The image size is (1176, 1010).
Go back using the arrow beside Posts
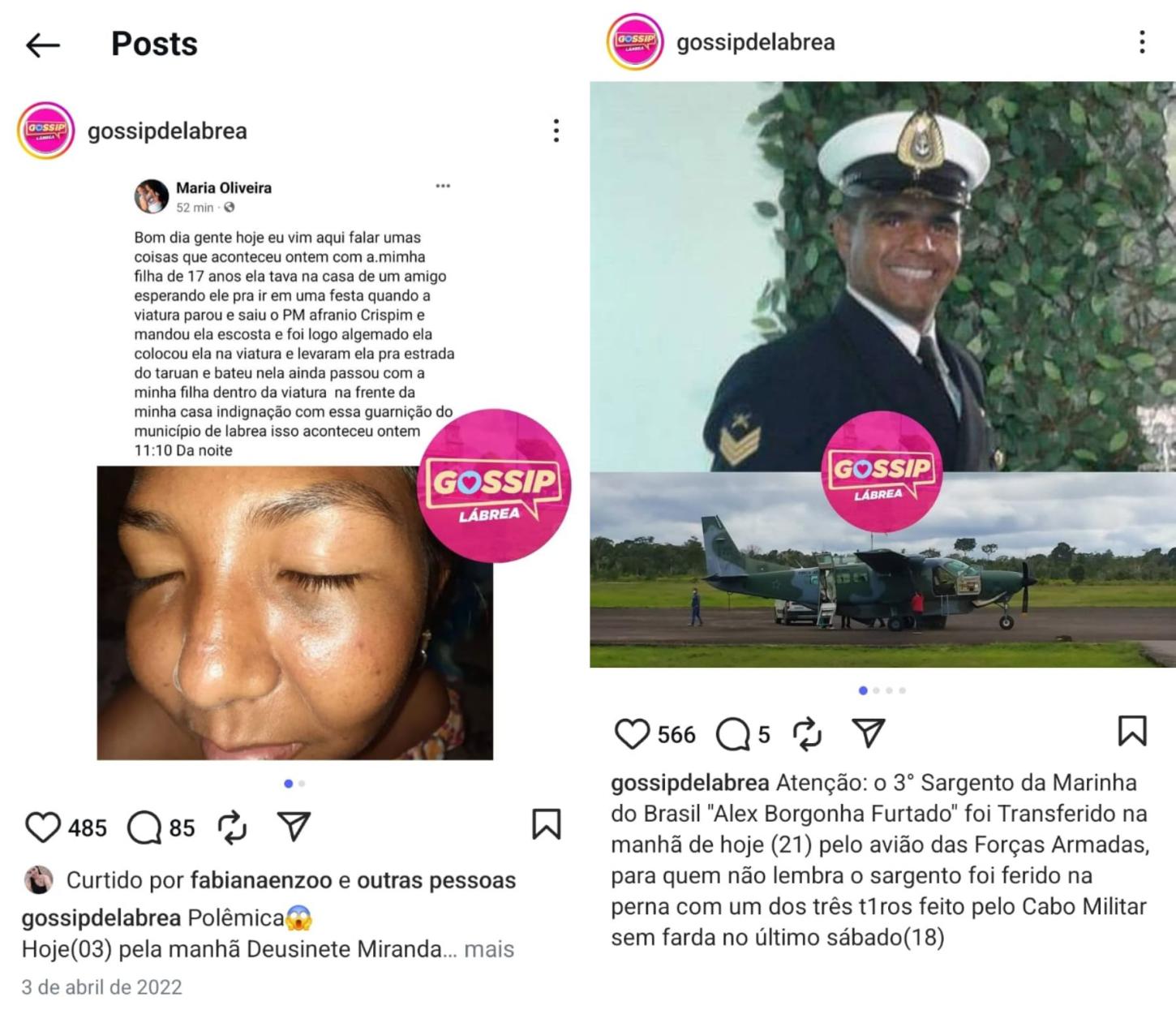tap(43, 45)
